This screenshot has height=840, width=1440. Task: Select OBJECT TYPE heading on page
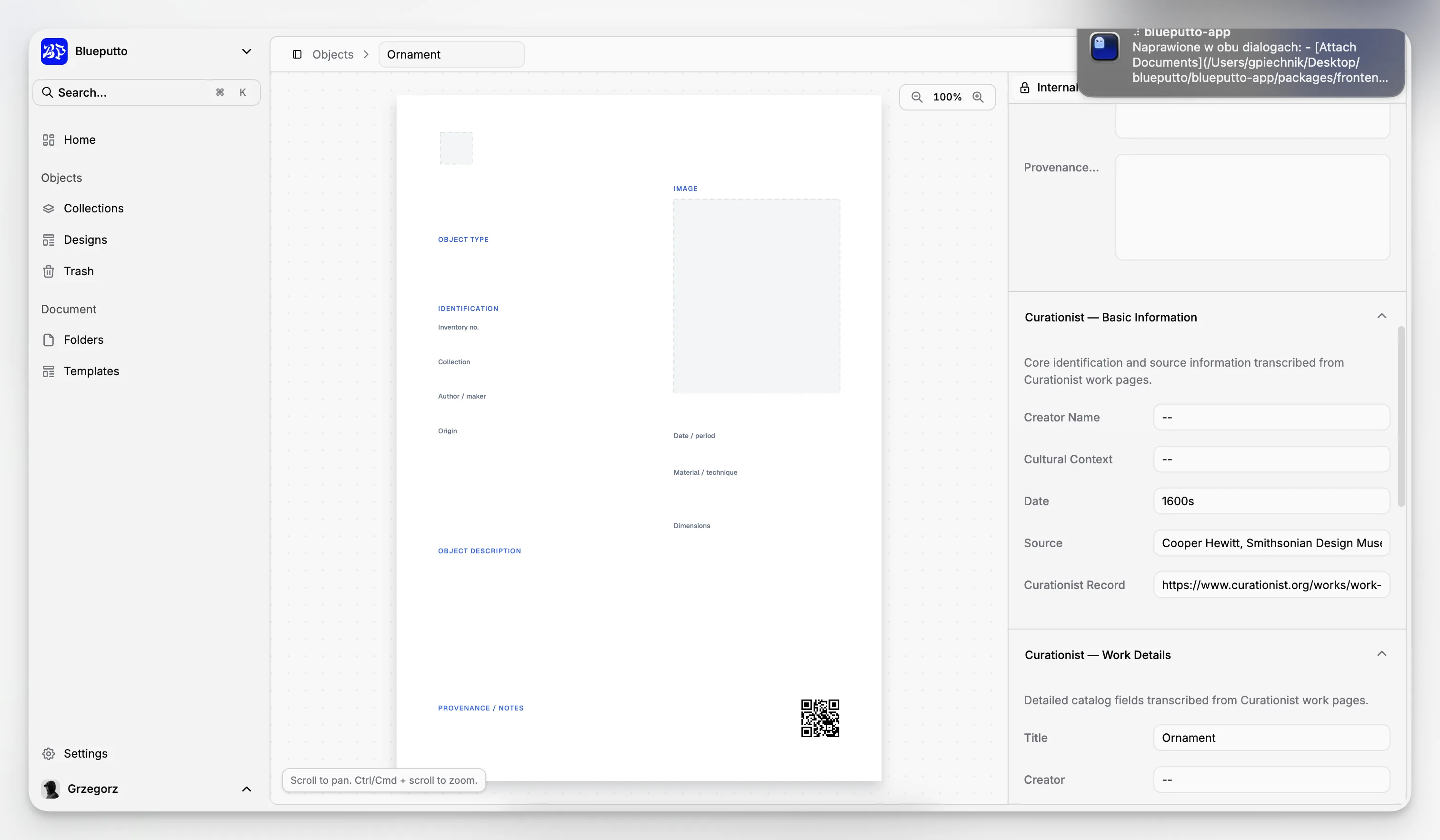tap(463, 240)
